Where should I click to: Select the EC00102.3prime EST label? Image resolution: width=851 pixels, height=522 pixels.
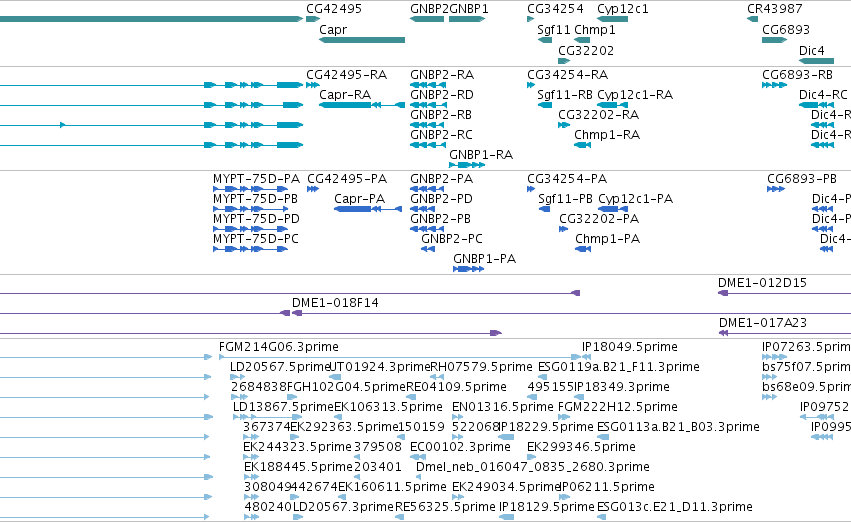[460, 447]
